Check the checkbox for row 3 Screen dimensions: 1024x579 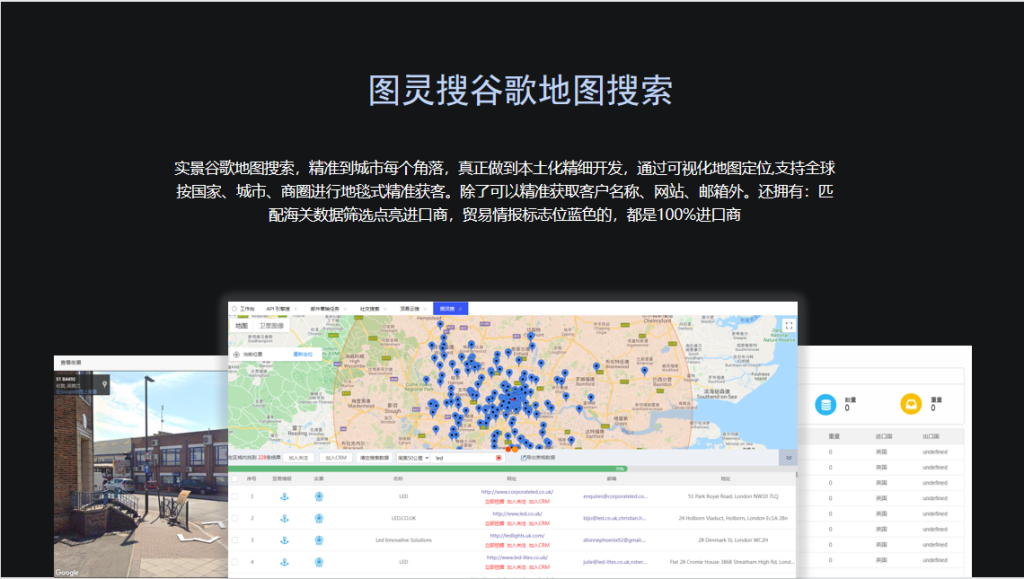[x=235, y=540]
